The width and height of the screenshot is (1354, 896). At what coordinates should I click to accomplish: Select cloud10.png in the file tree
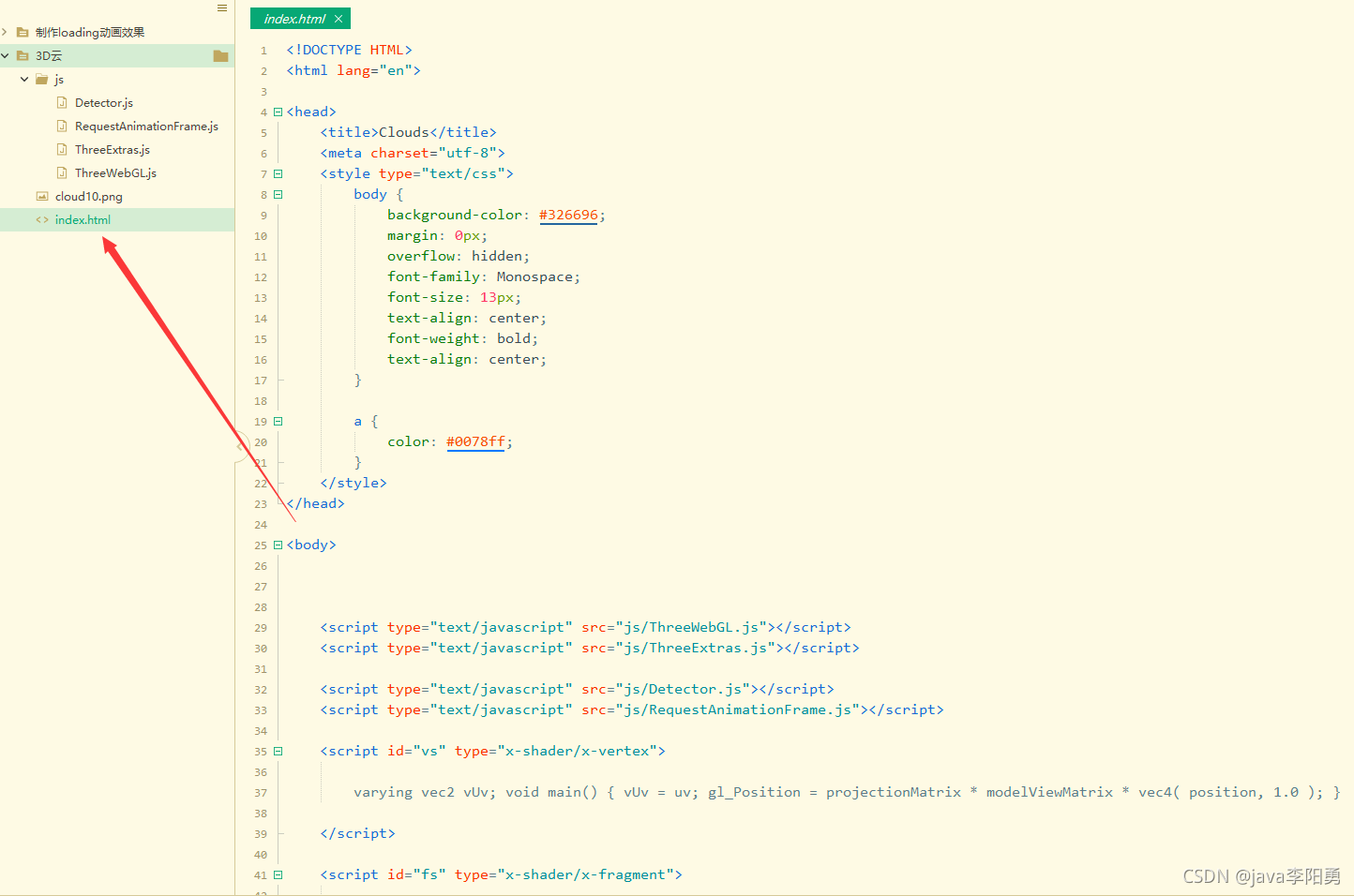click(89, 196)
